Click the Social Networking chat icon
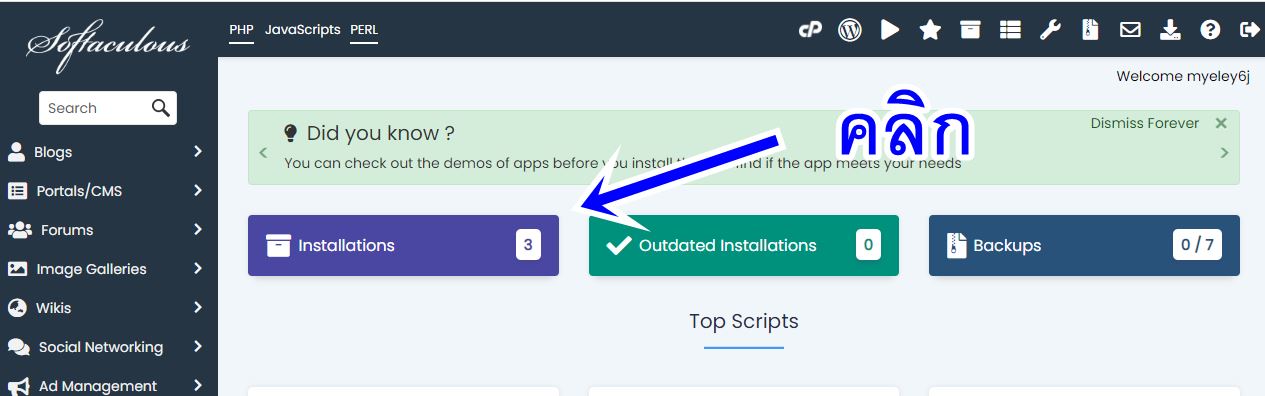This screenshot has height=396, width=1265. pos(18,347)
